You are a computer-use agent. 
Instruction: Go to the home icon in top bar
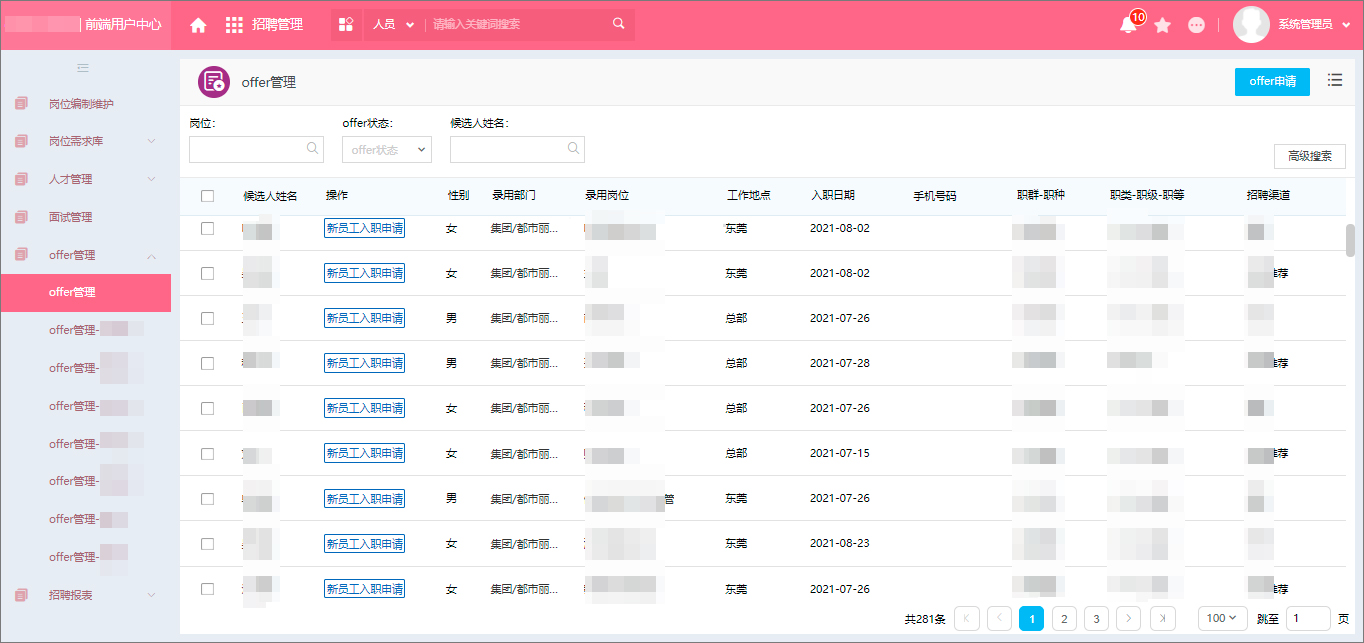198,25
